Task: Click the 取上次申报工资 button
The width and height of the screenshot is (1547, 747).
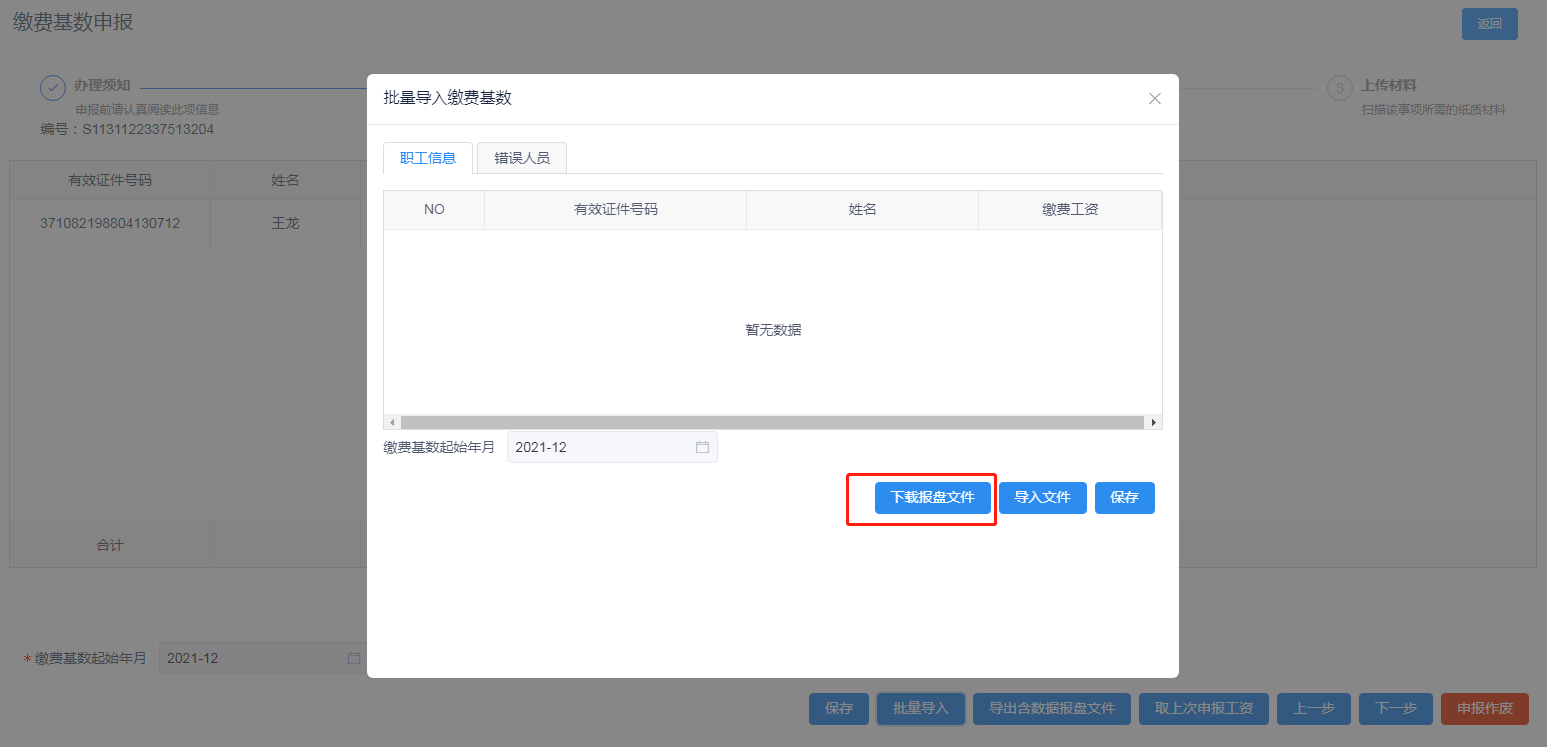Action: pos(1203,708)
